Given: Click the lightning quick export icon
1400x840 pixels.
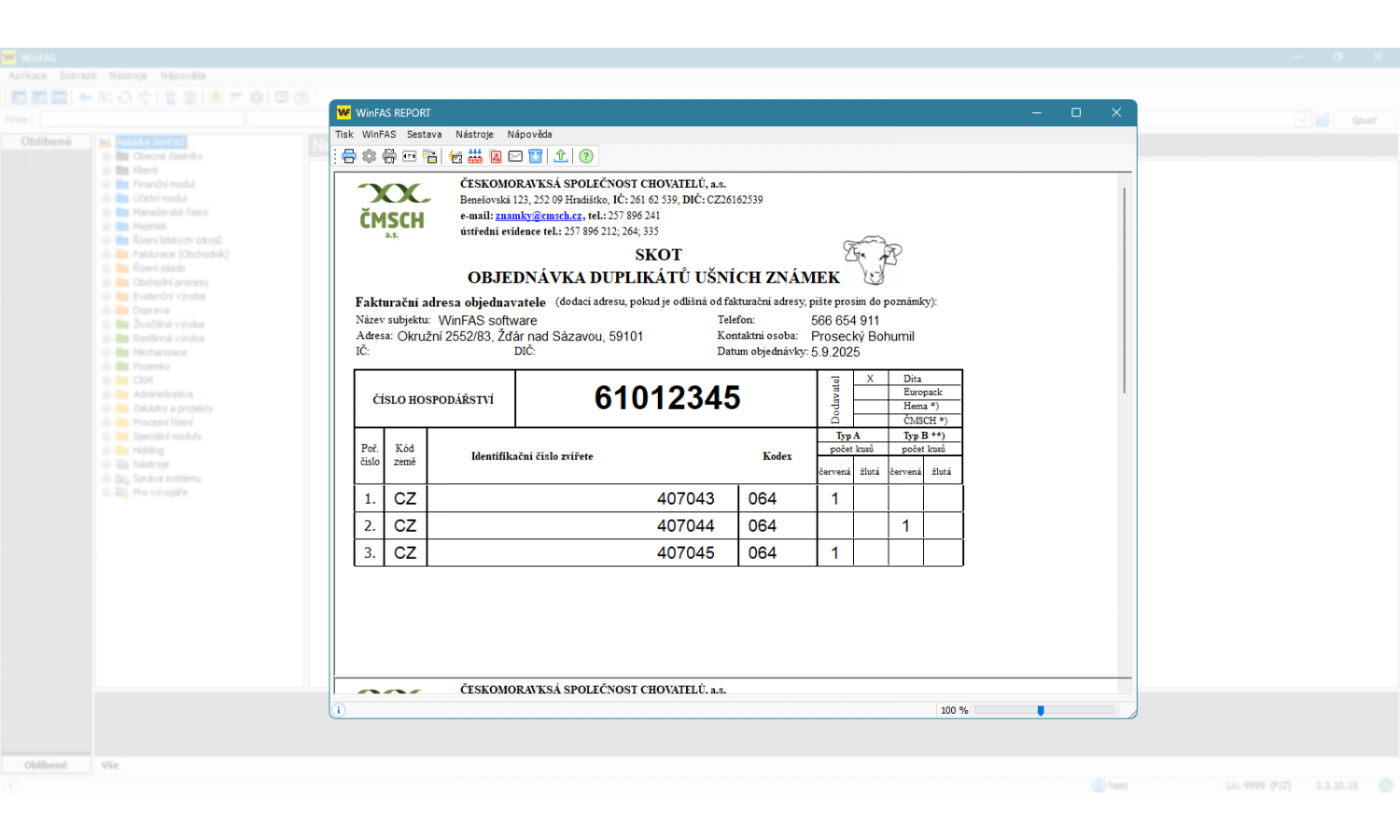Looking at the screenshot, I should coord(455,157).
